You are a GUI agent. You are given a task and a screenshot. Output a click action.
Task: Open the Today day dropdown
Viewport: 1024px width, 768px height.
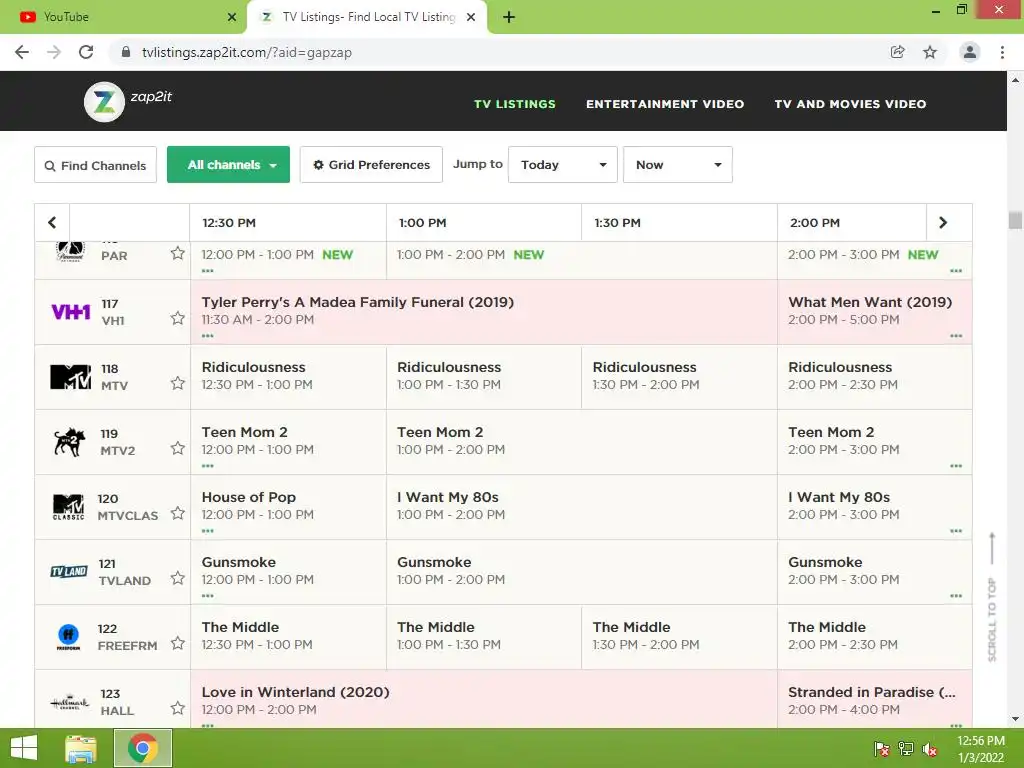pos(563,165)
